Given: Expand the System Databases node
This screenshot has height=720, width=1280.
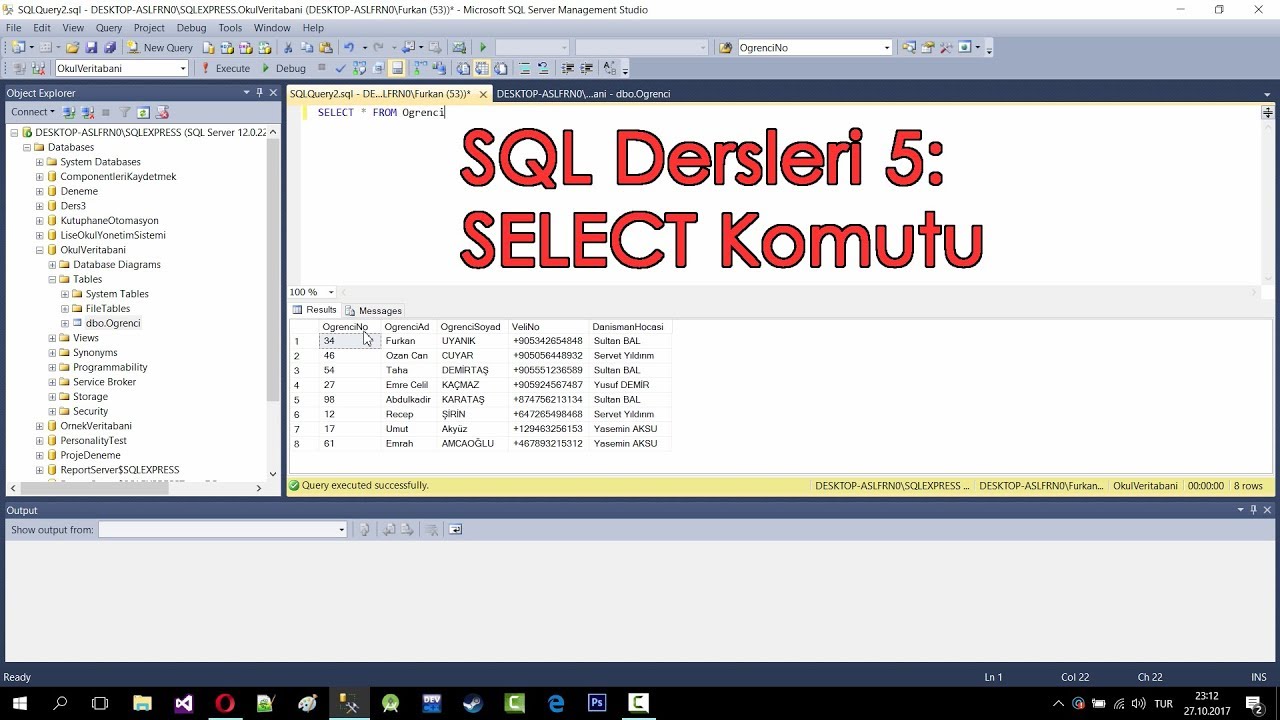Looking at the screenshot, I should pos(40,162).
